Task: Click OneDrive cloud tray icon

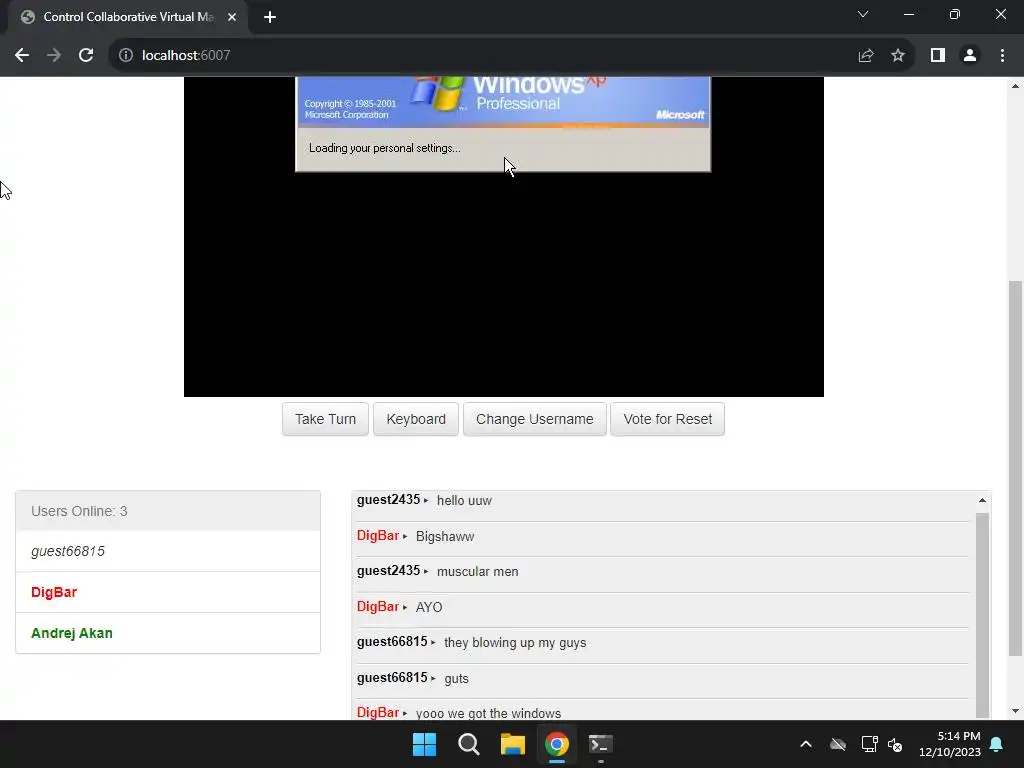Action: 838,744
